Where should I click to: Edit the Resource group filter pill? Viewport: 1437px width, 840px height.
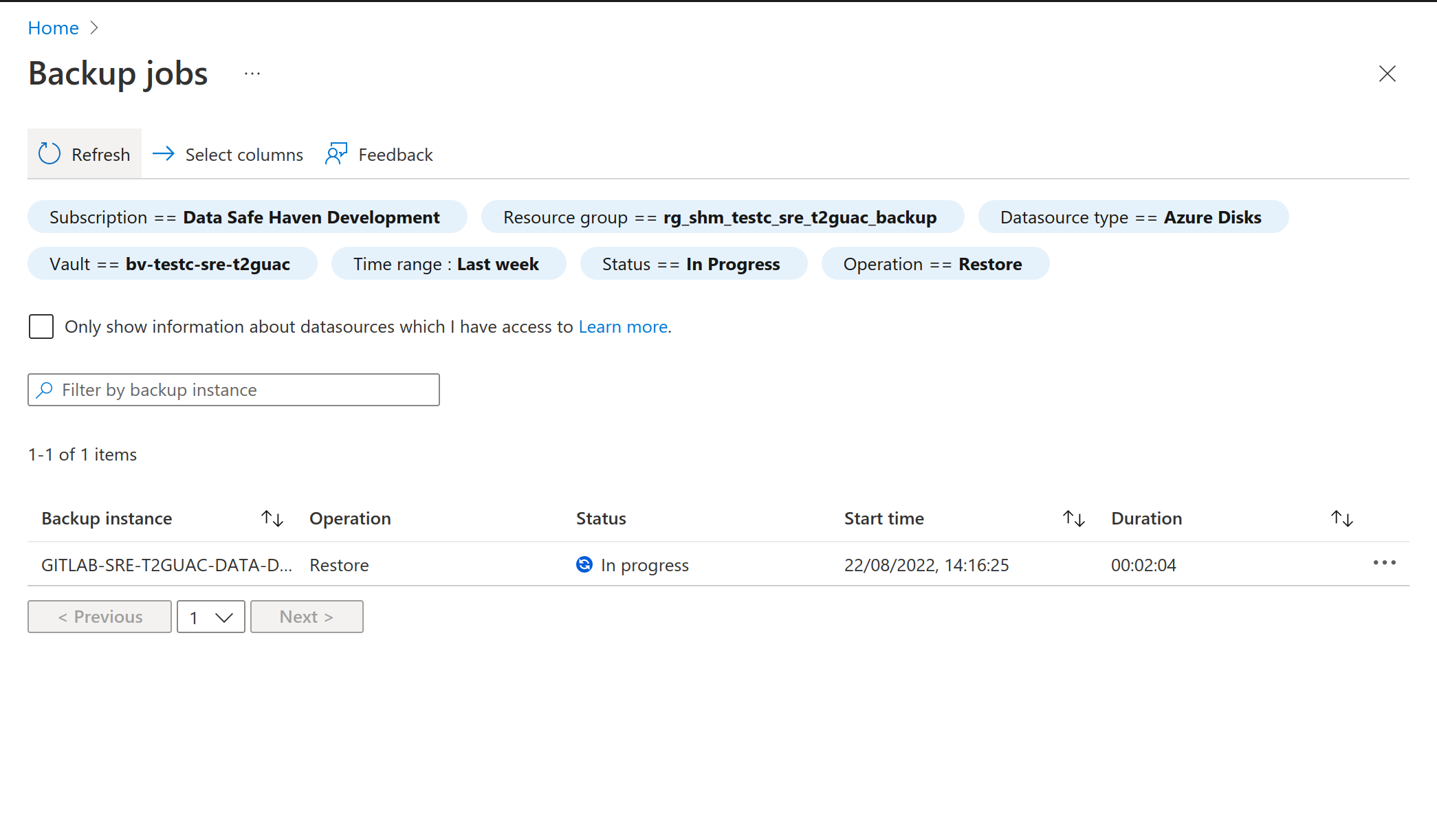(723, 217)
